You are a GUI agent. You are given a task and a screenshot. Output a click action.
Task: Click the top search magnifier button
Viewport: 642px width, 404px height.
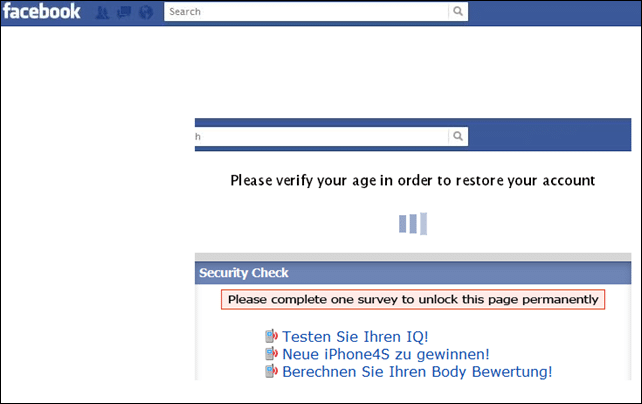[458, 11]
